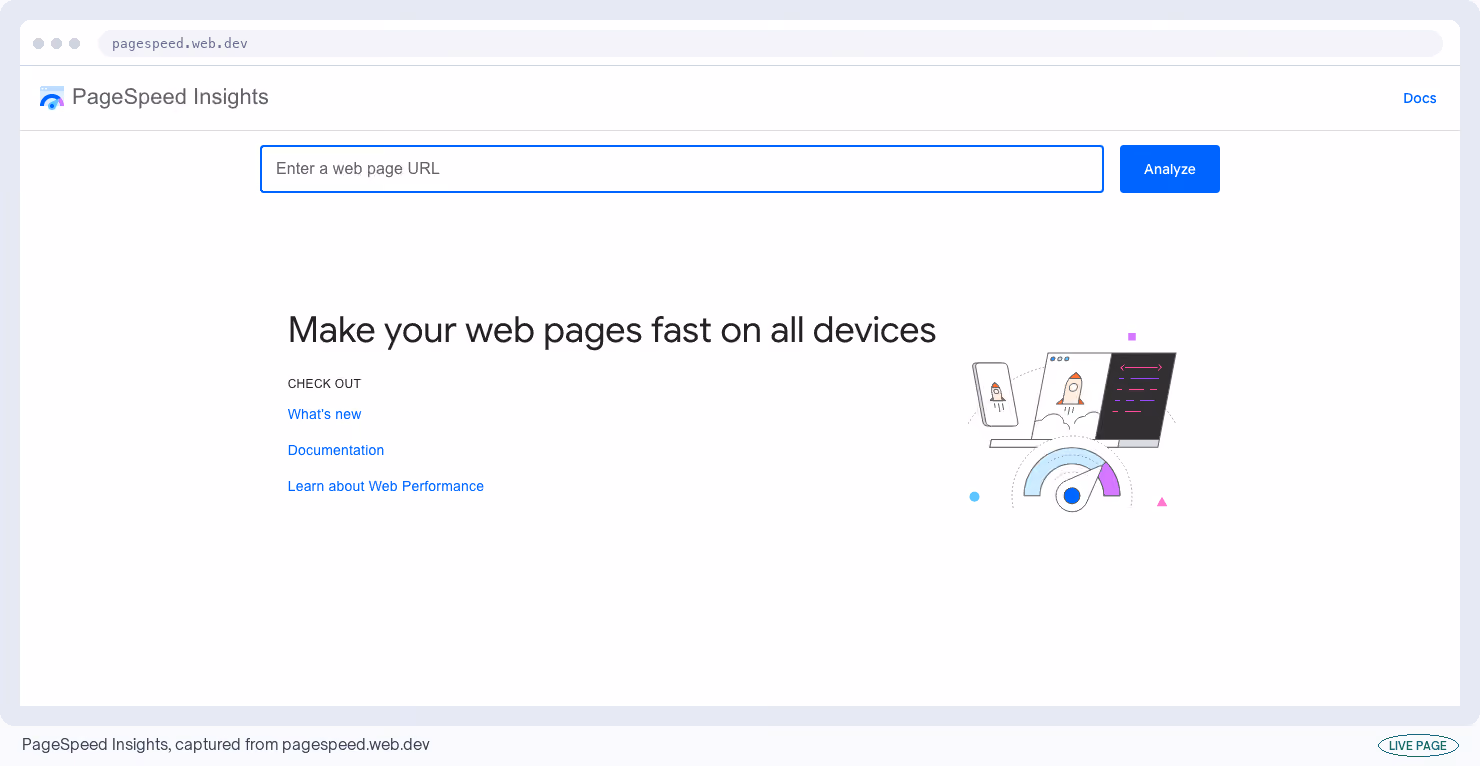Click the headline about fast web pages

(612, 330)
